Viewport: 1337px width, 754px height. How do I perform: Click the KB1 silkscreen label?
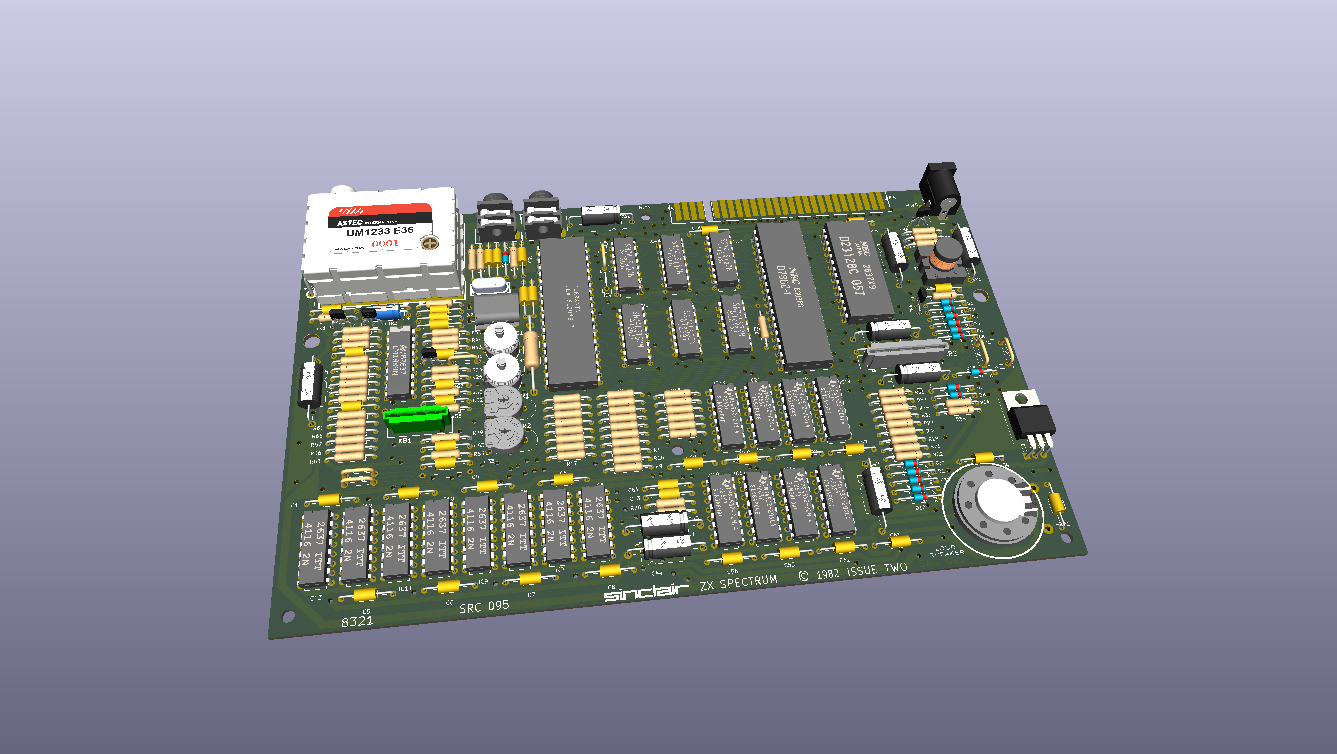coord(406,440)
